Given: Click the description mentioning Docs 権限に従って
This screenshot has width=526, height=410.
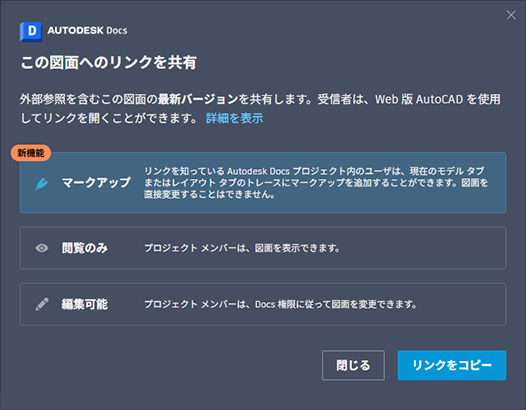Looking at the screenshot, I should [x=280, y=304].
